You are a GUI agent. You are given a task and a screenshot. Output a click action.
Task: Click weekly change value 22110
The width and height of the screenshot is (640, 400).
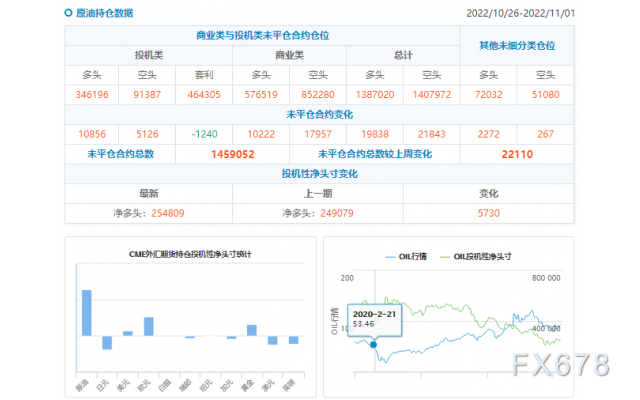[517, 154]
